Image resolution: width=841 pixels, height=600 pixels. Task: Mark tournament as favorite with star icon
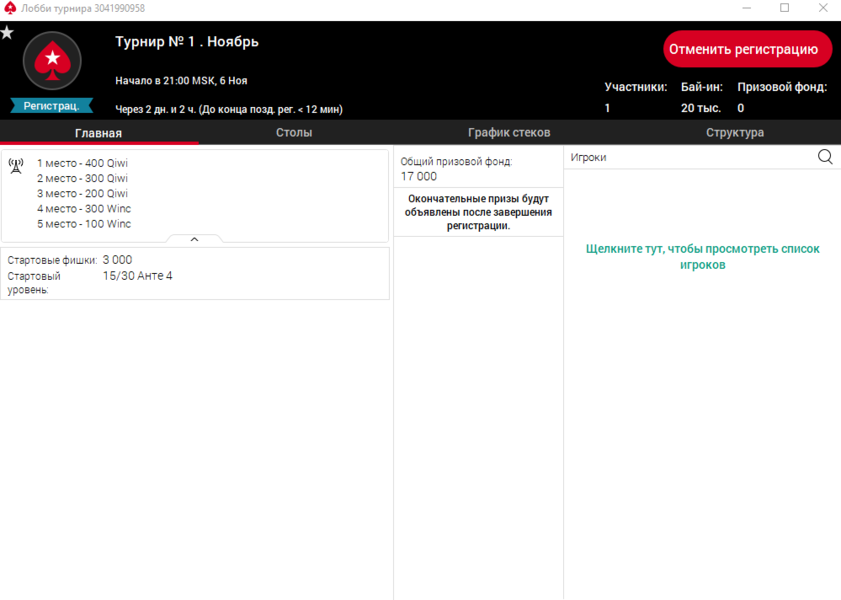(x=7, y=33)
